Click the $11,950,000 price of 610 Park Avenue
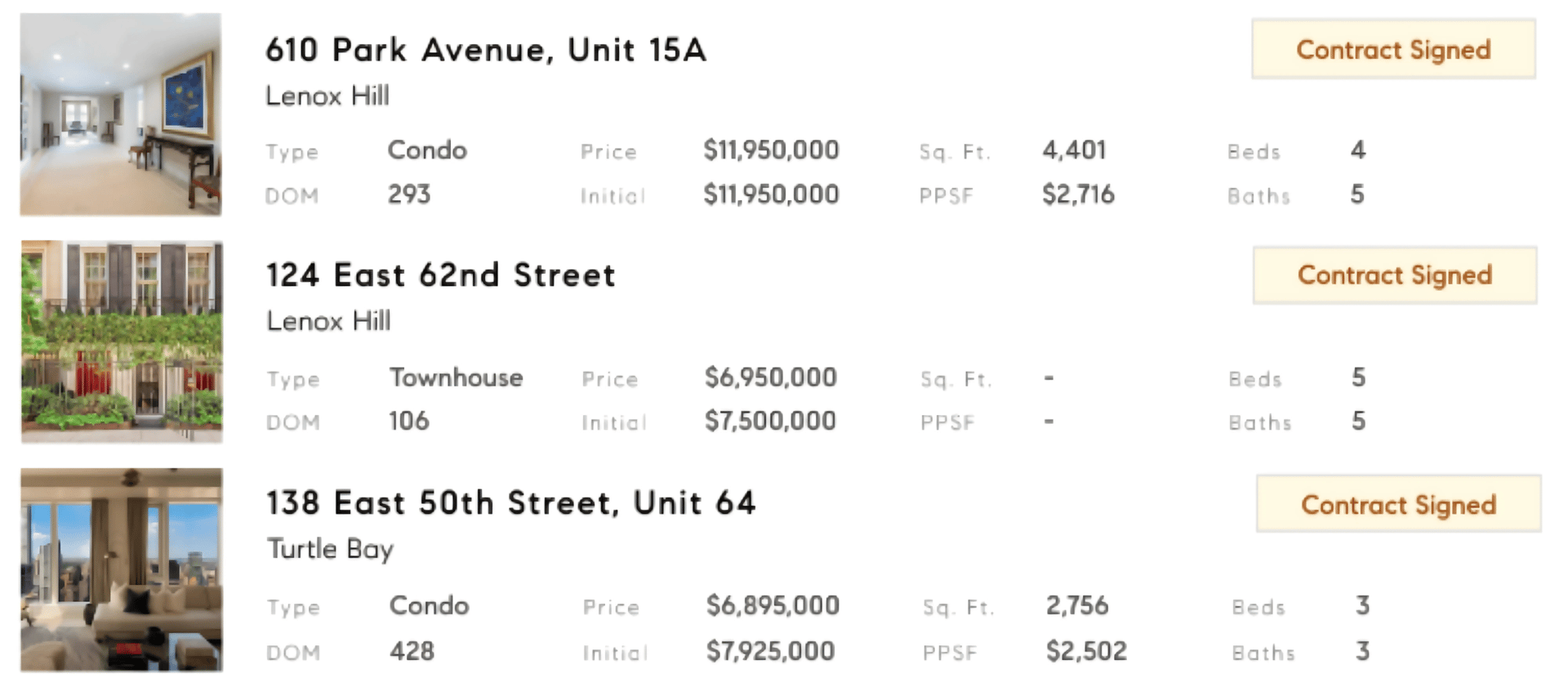1568x687 pixels. 772,150
